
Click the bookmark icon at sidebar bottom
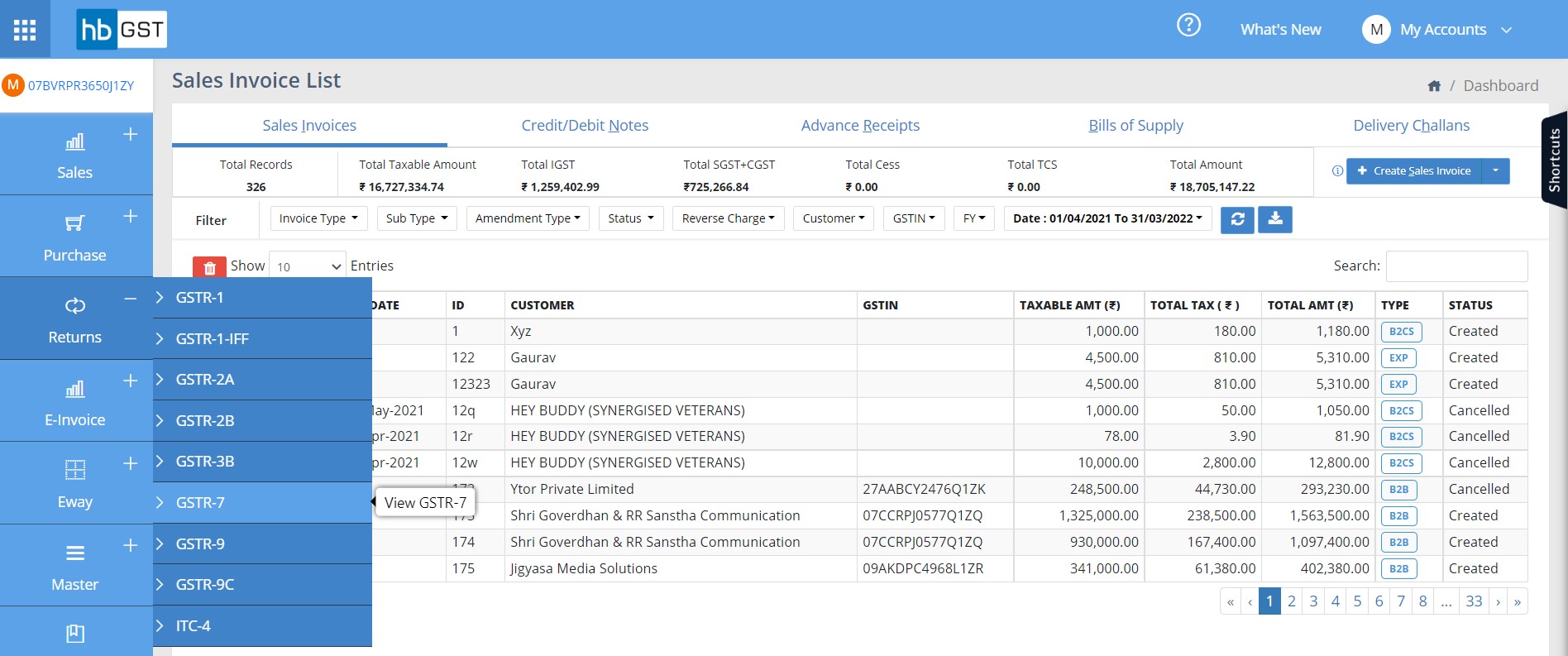pyautogui.click(x=75, y=634)
